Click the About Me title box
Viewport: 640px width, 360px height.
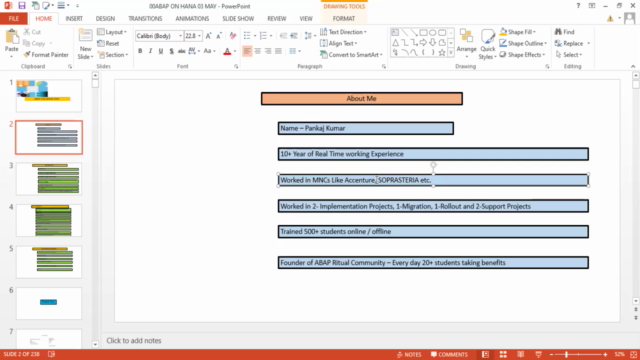362,98
